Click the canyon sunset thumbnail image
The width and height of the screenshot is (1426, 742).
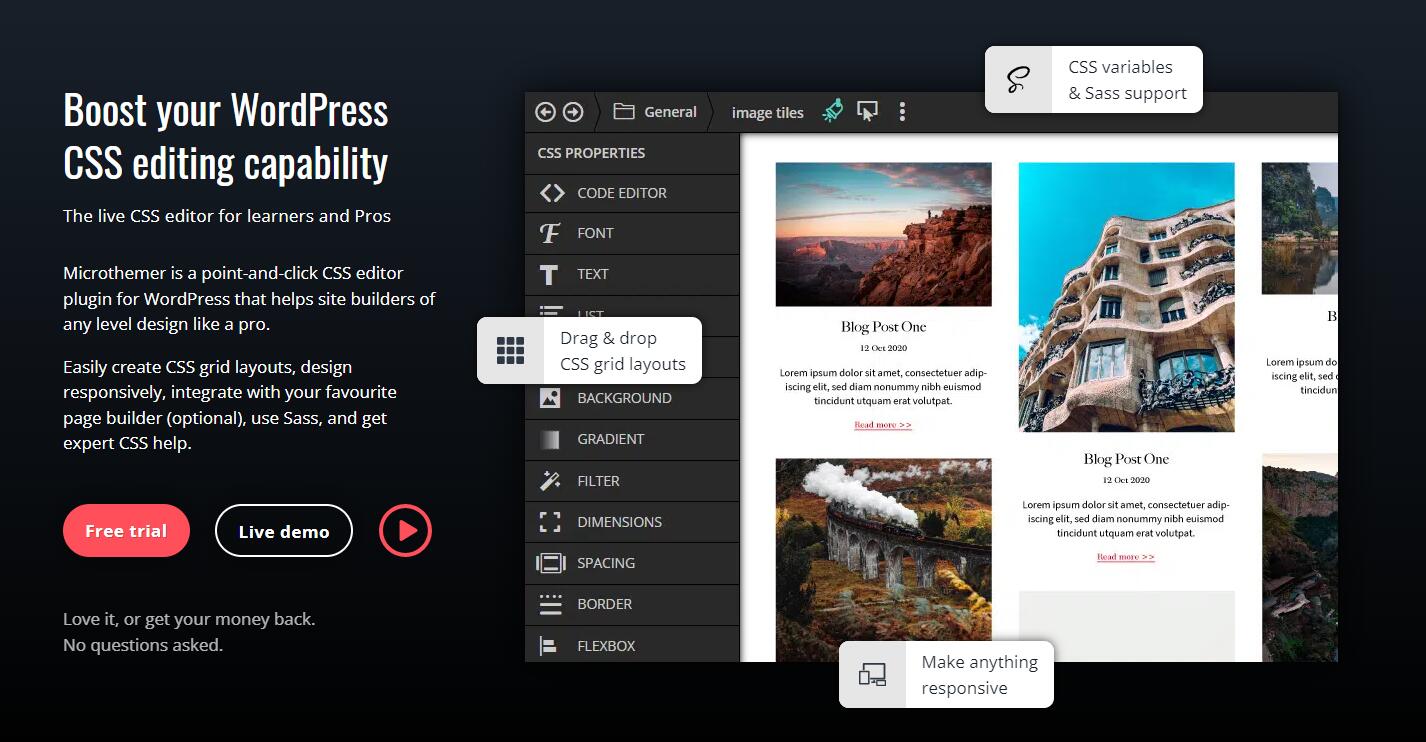(x=884, y=234)
